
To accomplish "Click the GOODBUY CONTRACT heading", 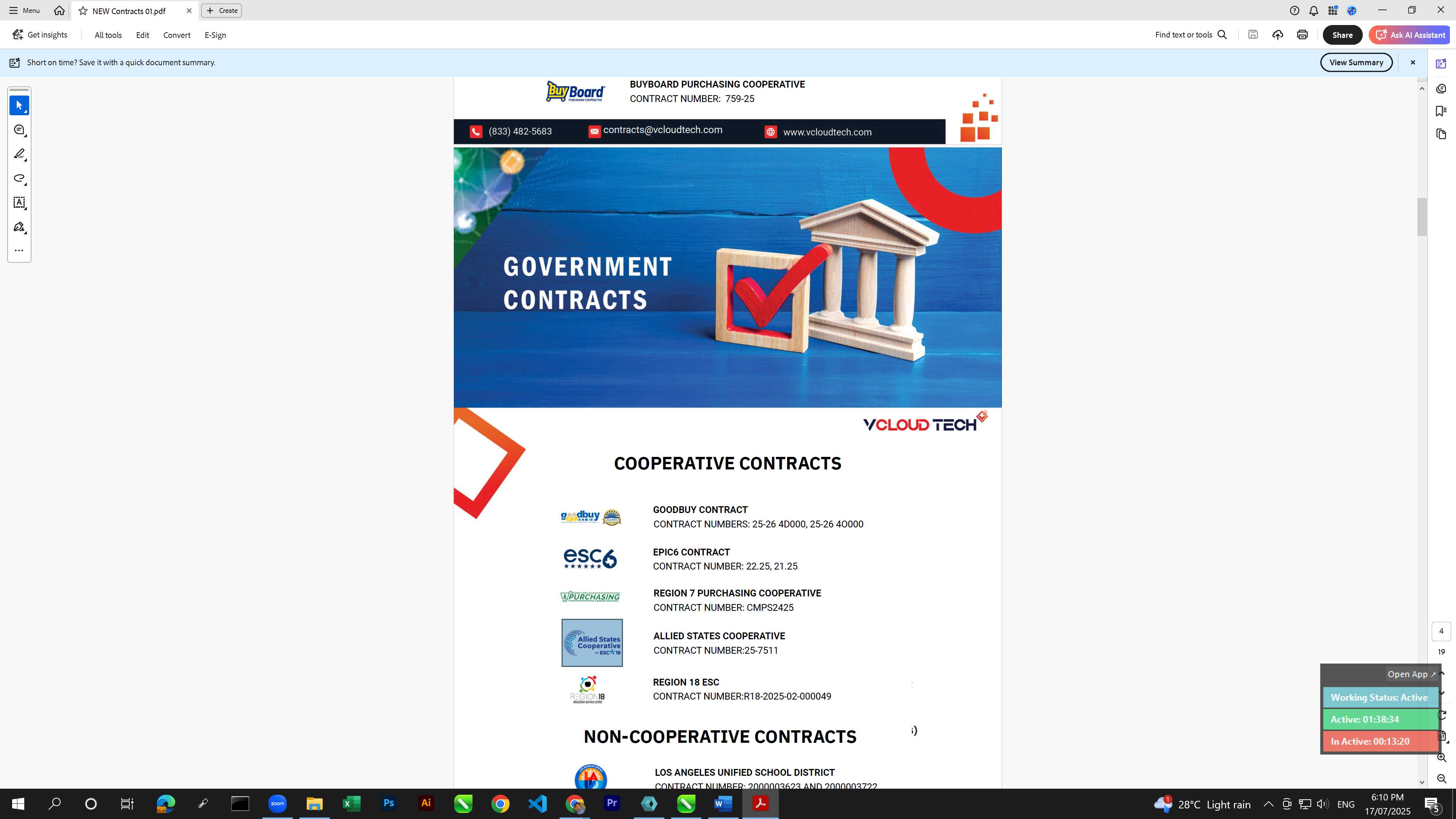I will pos(700,510).
